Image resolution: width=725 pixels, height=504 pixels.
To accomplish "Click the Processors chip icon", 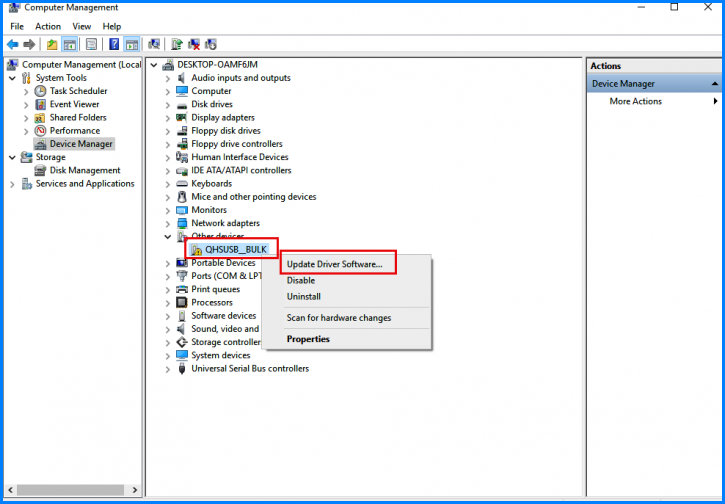I will click(x=182, y=302).
